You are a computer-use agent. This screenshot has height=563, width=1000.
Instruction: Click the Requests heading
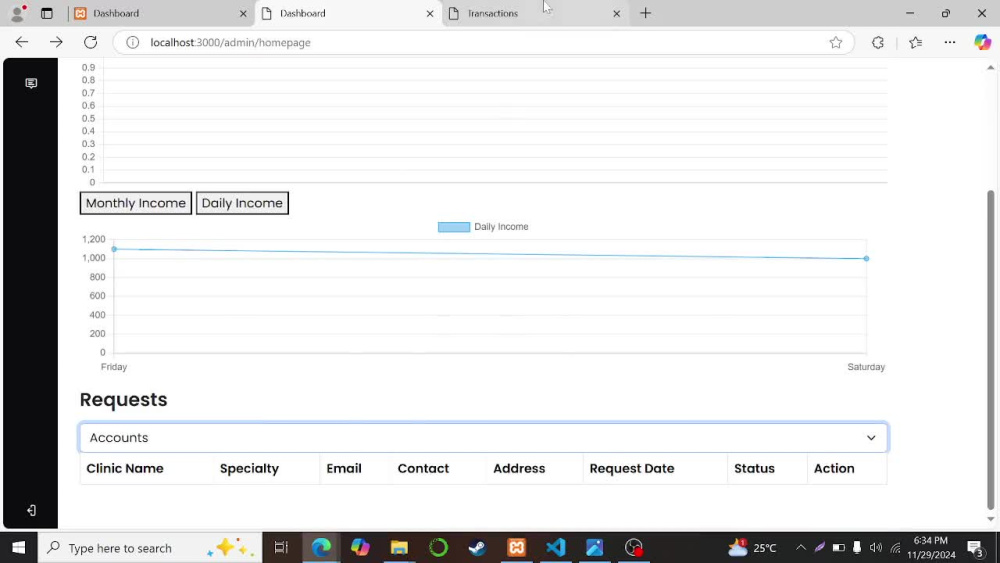click(124, 400)
